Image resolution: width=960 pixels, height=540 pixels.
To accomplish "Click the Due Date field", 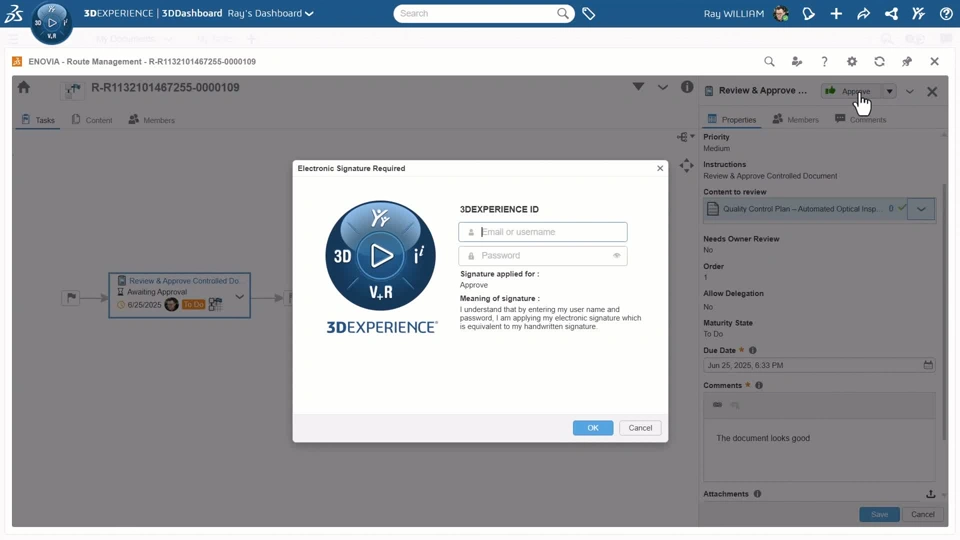I will tap(819, 365).
